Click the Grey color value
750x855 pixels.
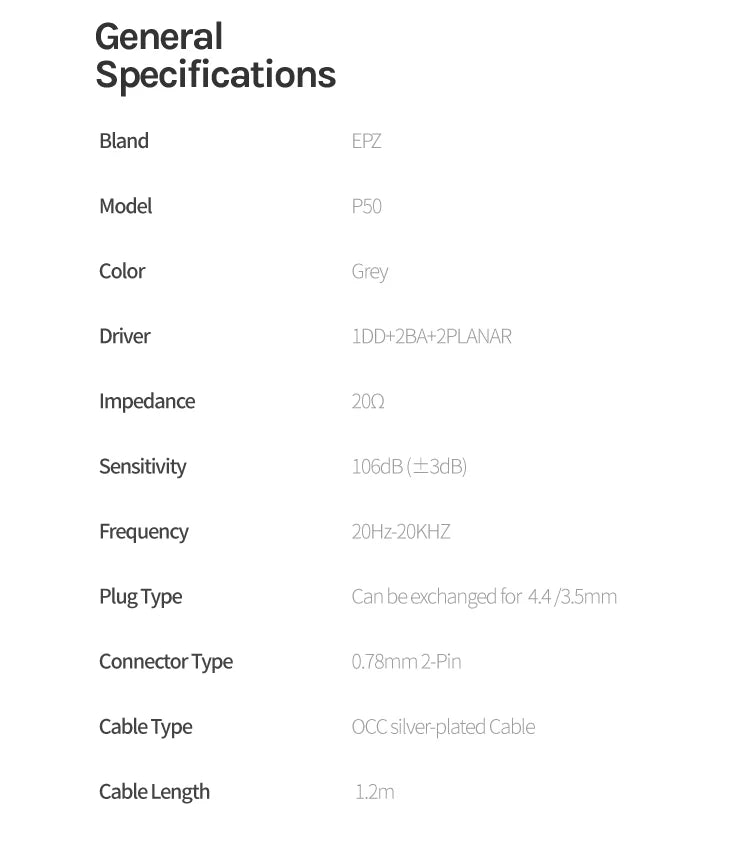[370, 272]
